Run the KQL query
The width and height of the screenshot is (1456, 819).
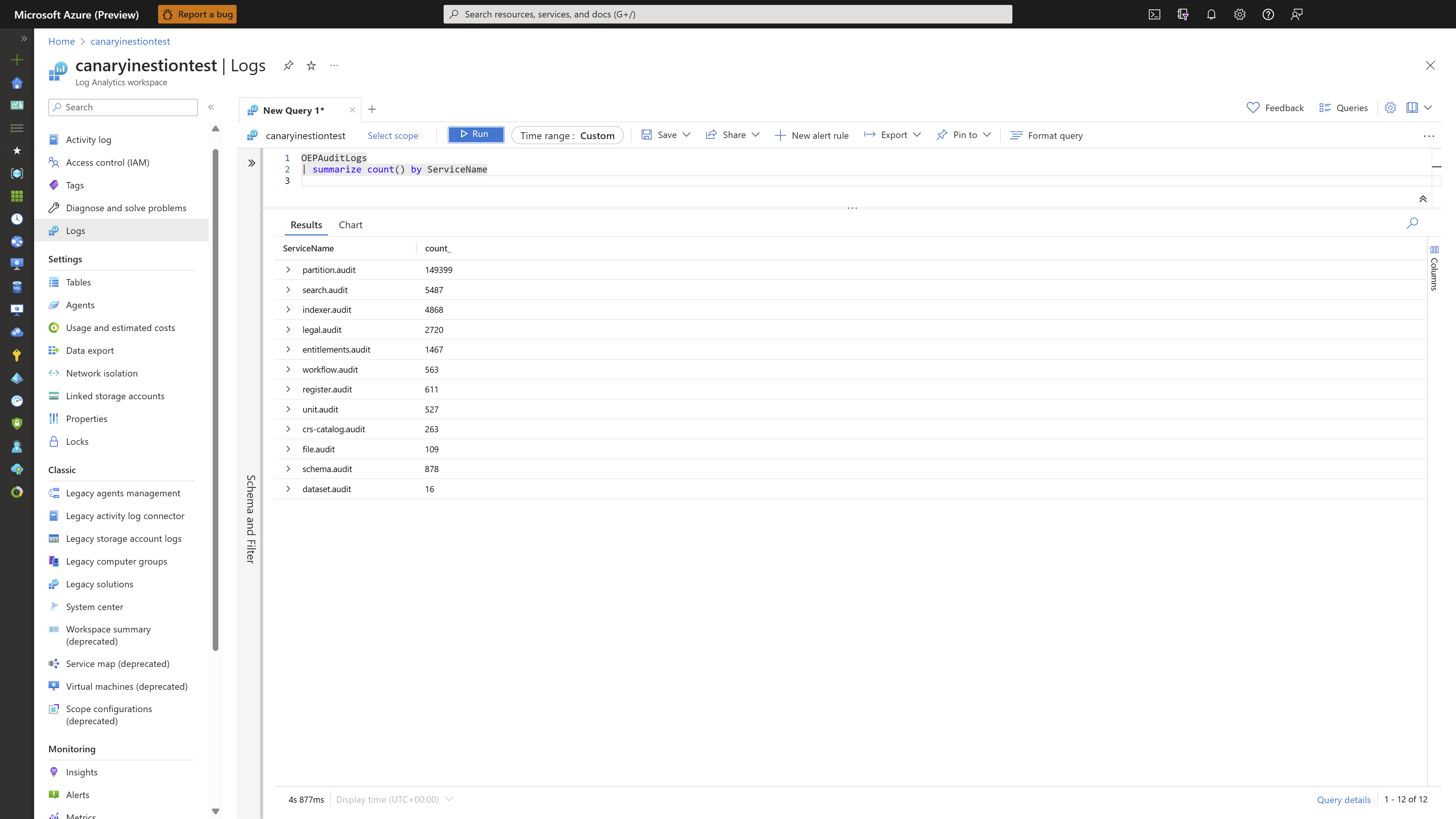point(475,135)
